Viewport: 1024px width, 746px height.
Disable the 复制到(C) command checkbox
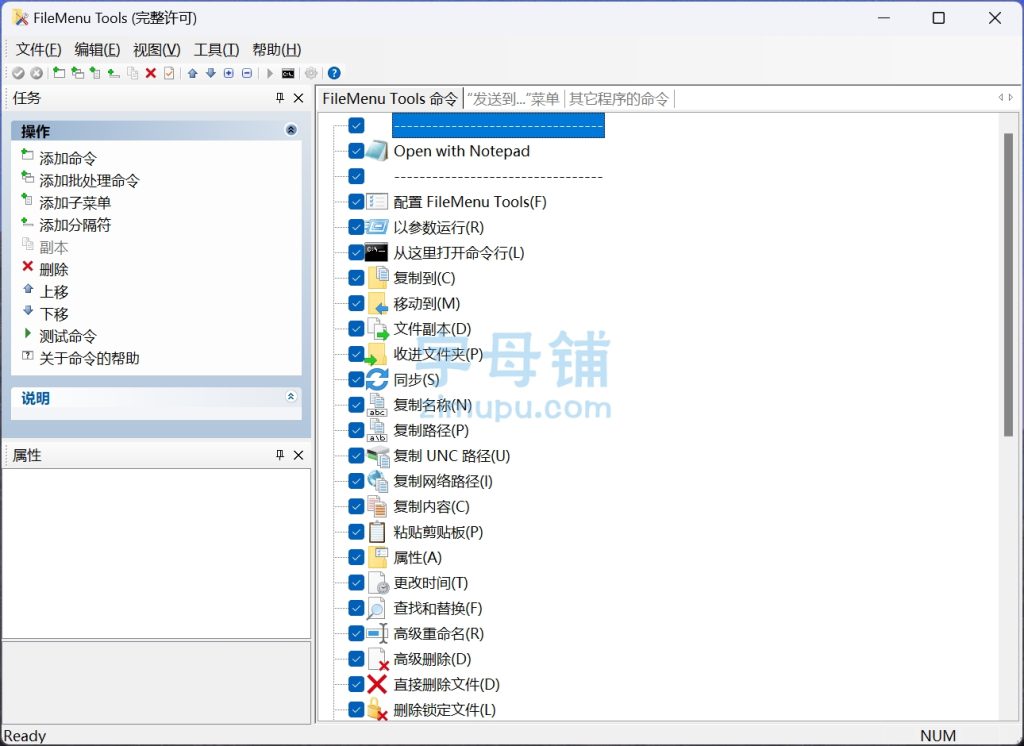[356, 278]
